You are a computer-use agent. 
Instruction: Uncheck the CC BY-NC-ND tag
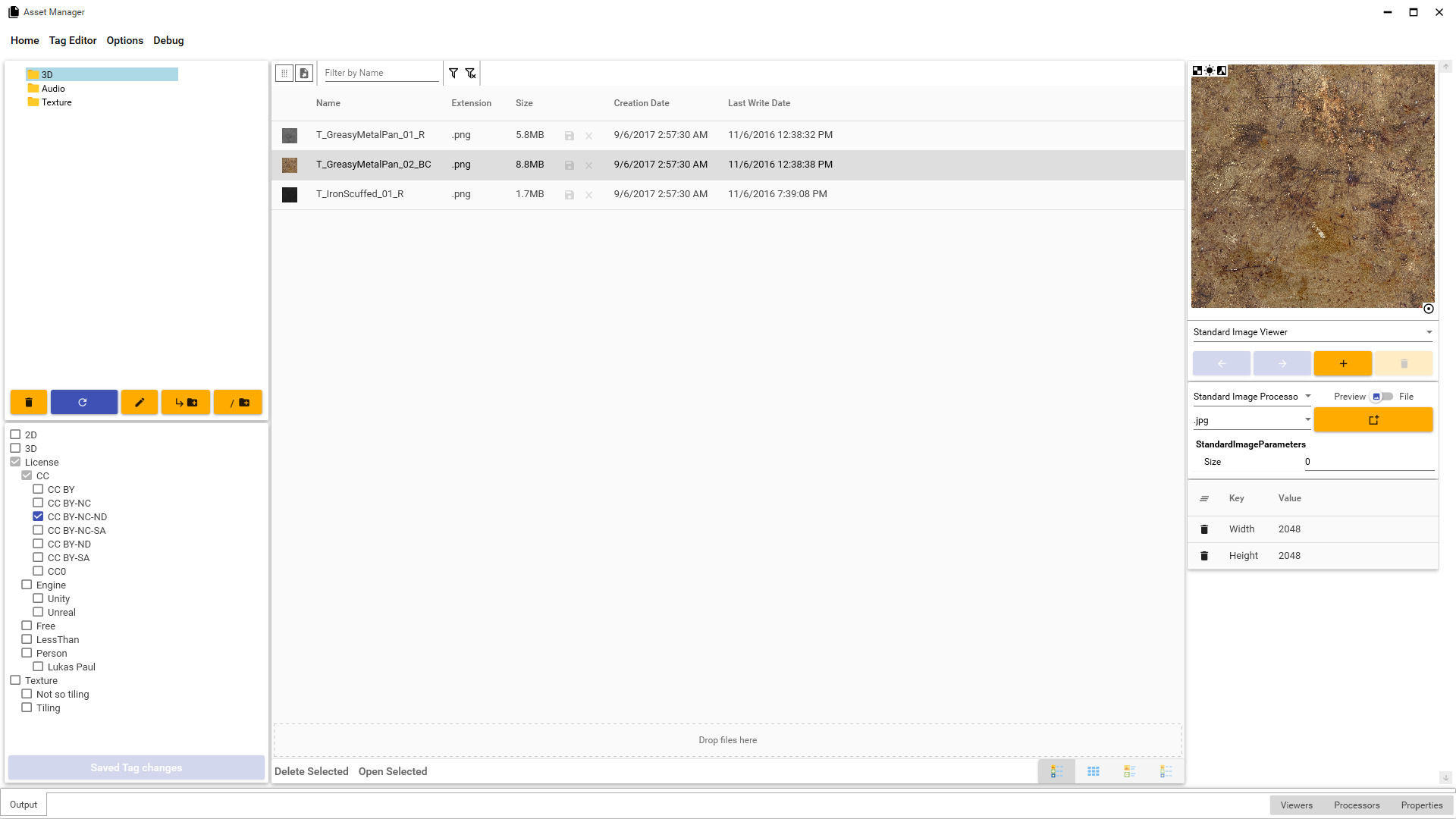[38, 516]
